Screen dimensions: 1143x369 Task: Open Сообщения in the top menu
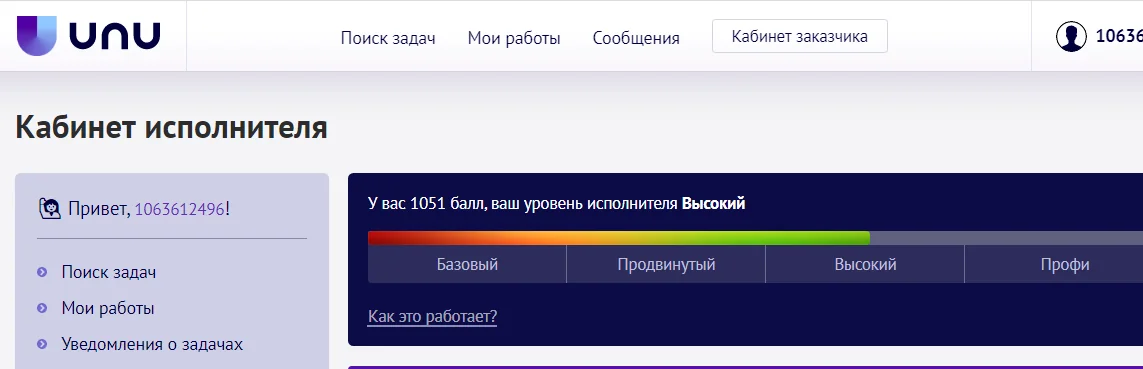(636, 38)
